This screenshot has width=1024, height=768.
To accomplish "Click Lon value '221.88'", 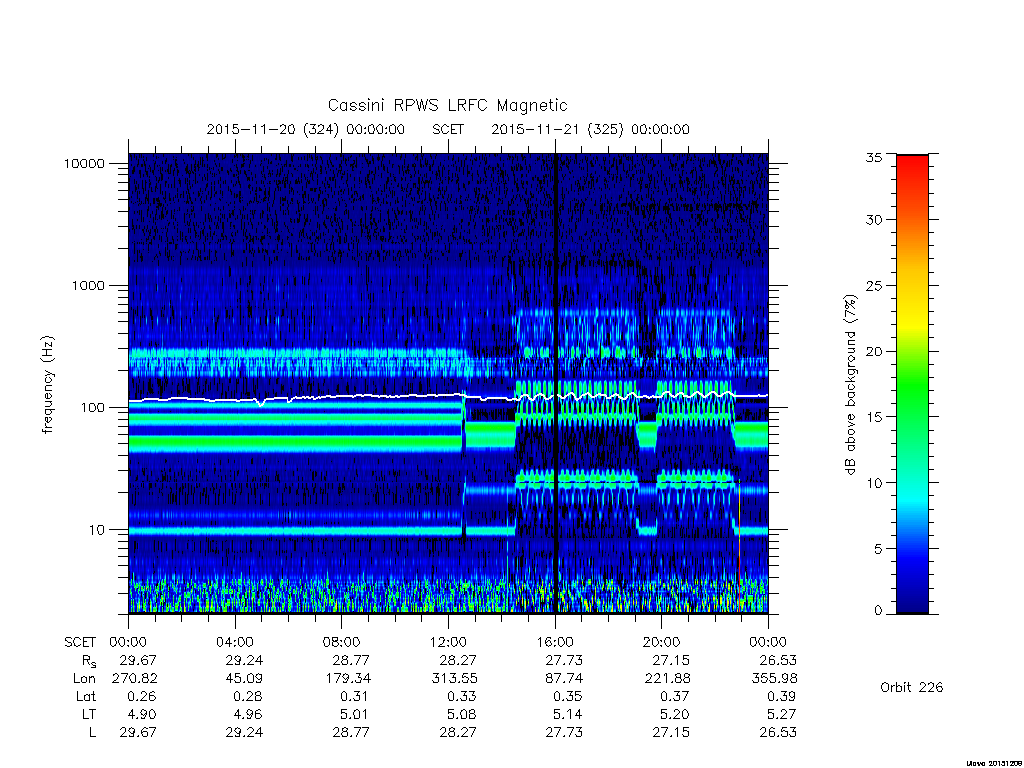I will pos(667,679).
